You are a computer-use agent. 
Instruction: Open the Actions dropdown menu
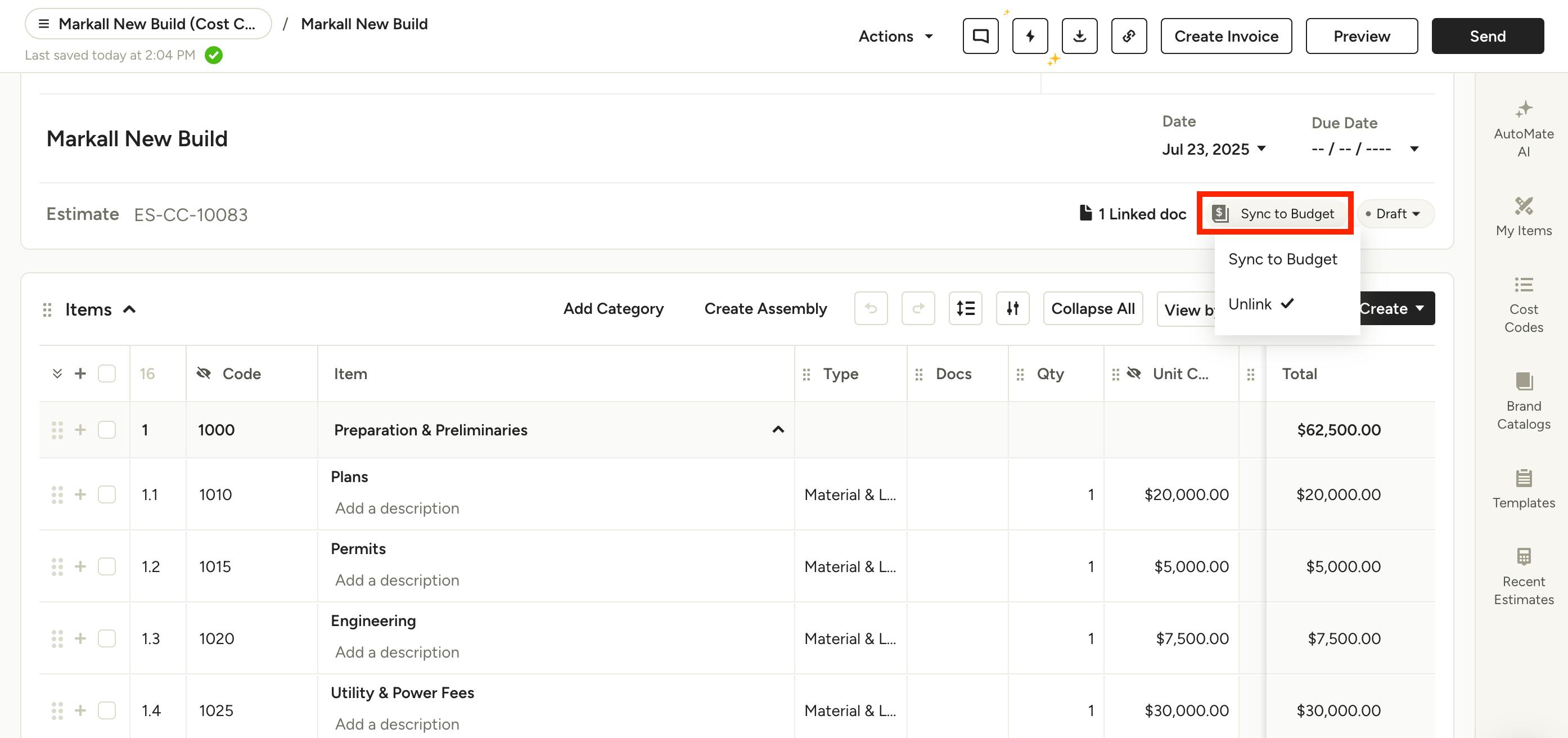[895, 36]
